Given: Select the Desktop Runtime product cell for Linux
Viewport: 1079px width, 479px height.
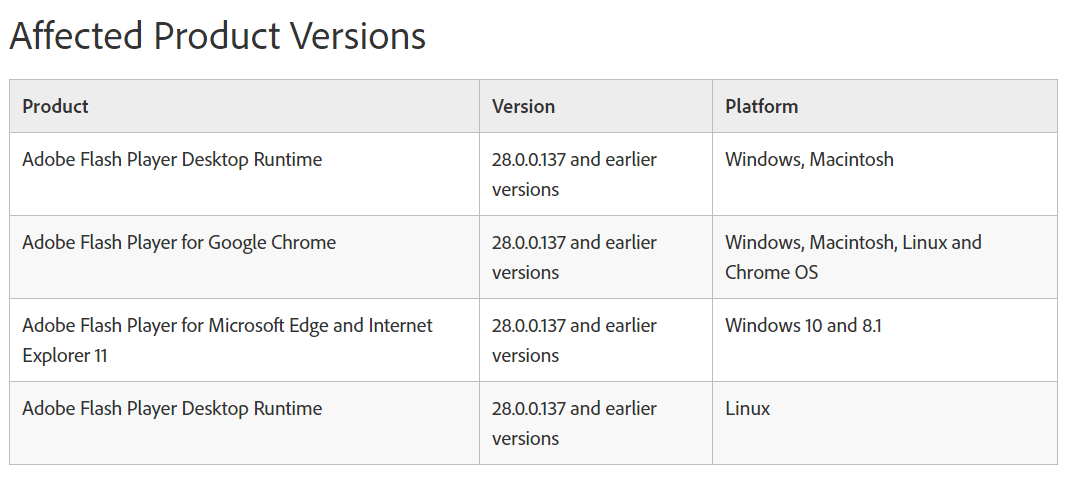Looking at the screenshot, I should click(172, 408).
